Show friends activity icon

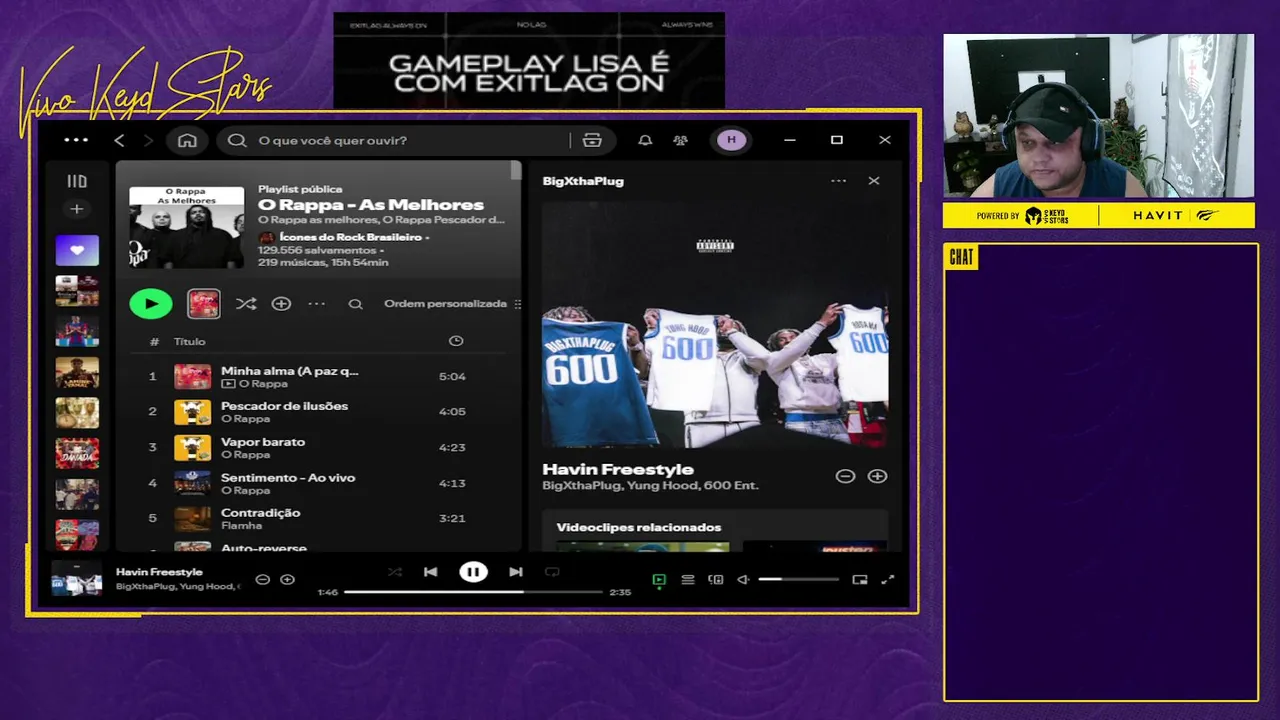coord(680,140)
